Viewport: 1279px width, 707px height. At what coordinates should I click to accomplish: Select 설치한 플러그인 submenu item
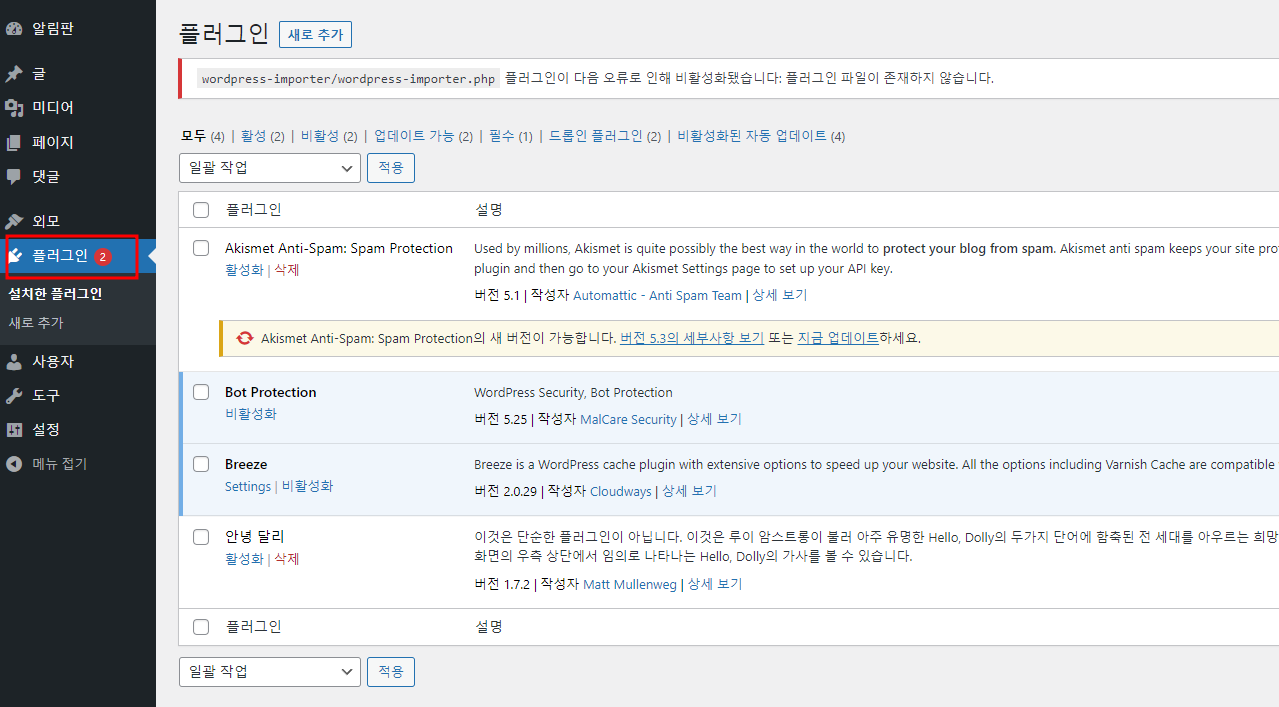click(x=55, y=294)
